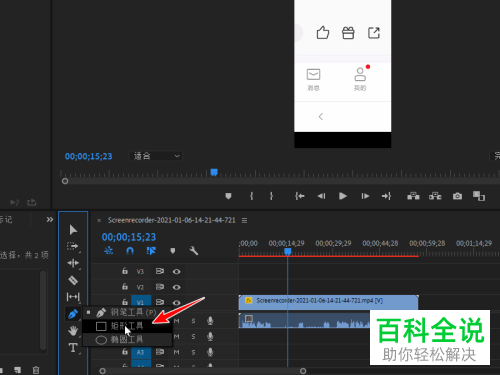Viewport: 500px width, 375px height.
Task: Toggle V1 track output eye
Action: click(177, 303)
